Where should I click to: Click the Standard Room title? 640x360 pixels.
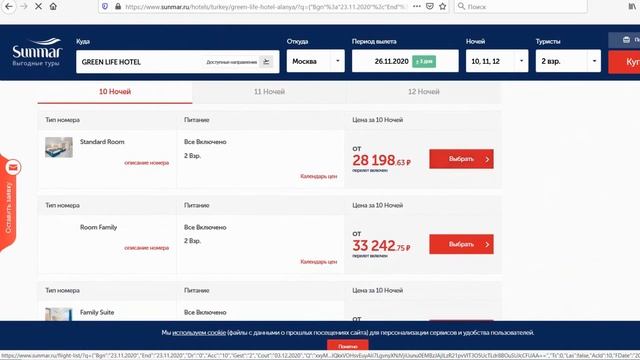[x=102, y=142]
